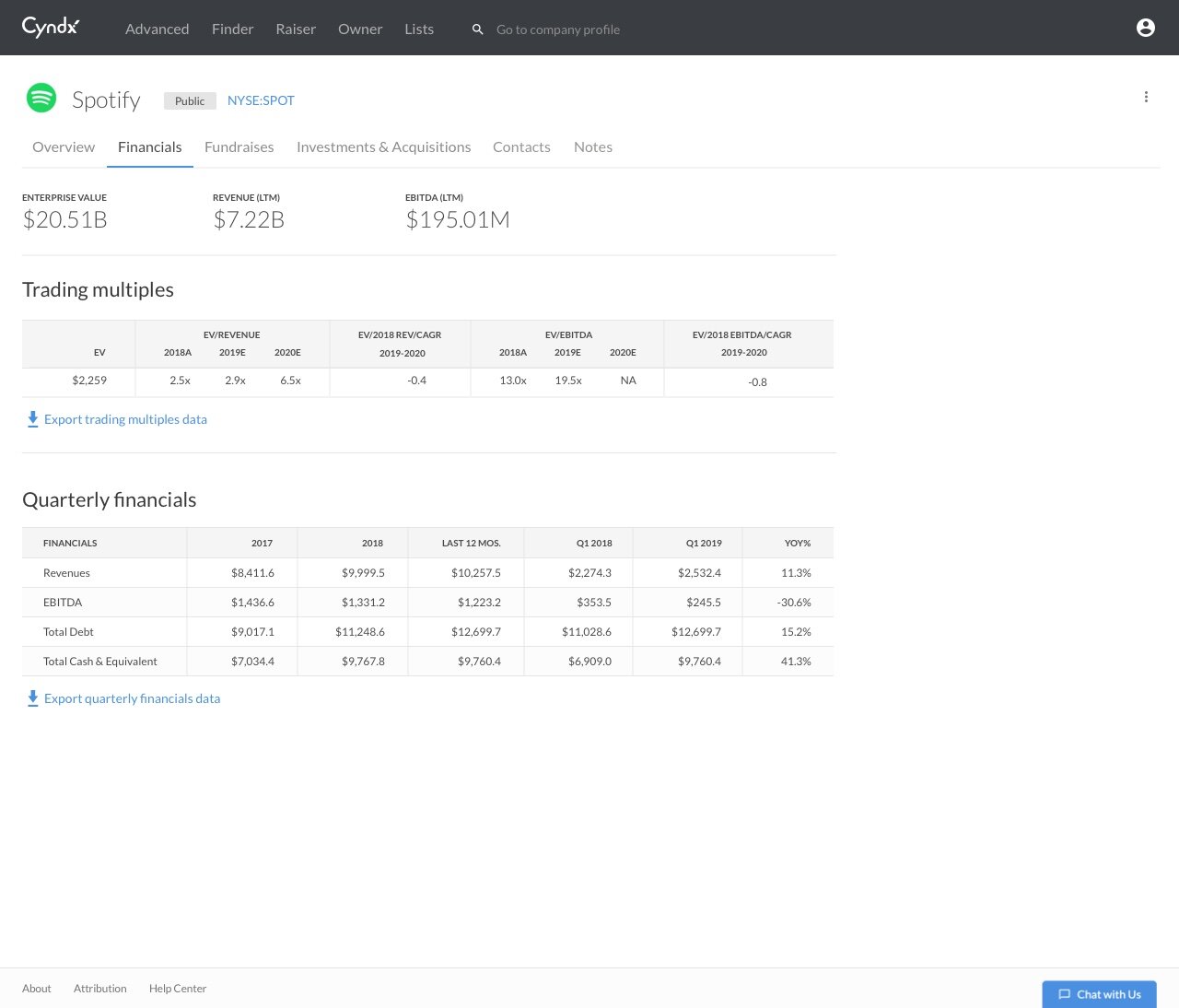The height and width of the screenshot is (1008, 1179).
Task: Click the Public badge
Action: click(x=190, y=100)
